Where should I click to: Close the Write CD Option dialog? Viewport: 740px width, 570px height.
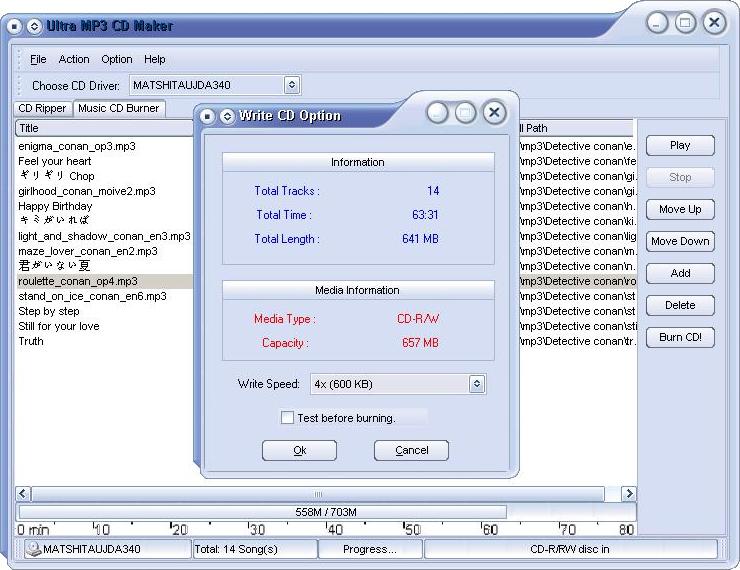click(x=494, y=113)
